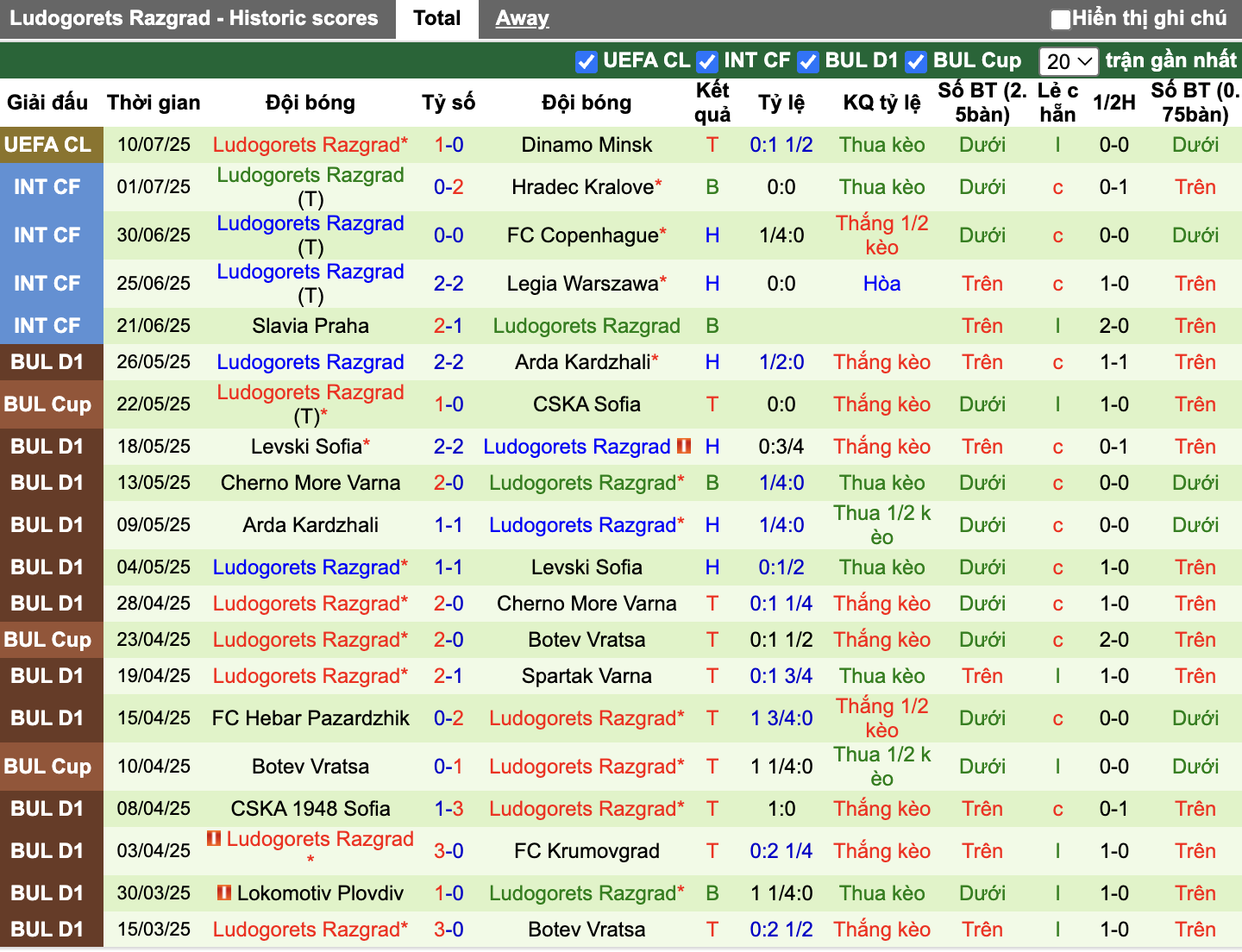The image size is (1242, 952).
Task: Select team name FC Krumovgrad
Action: 586,851
